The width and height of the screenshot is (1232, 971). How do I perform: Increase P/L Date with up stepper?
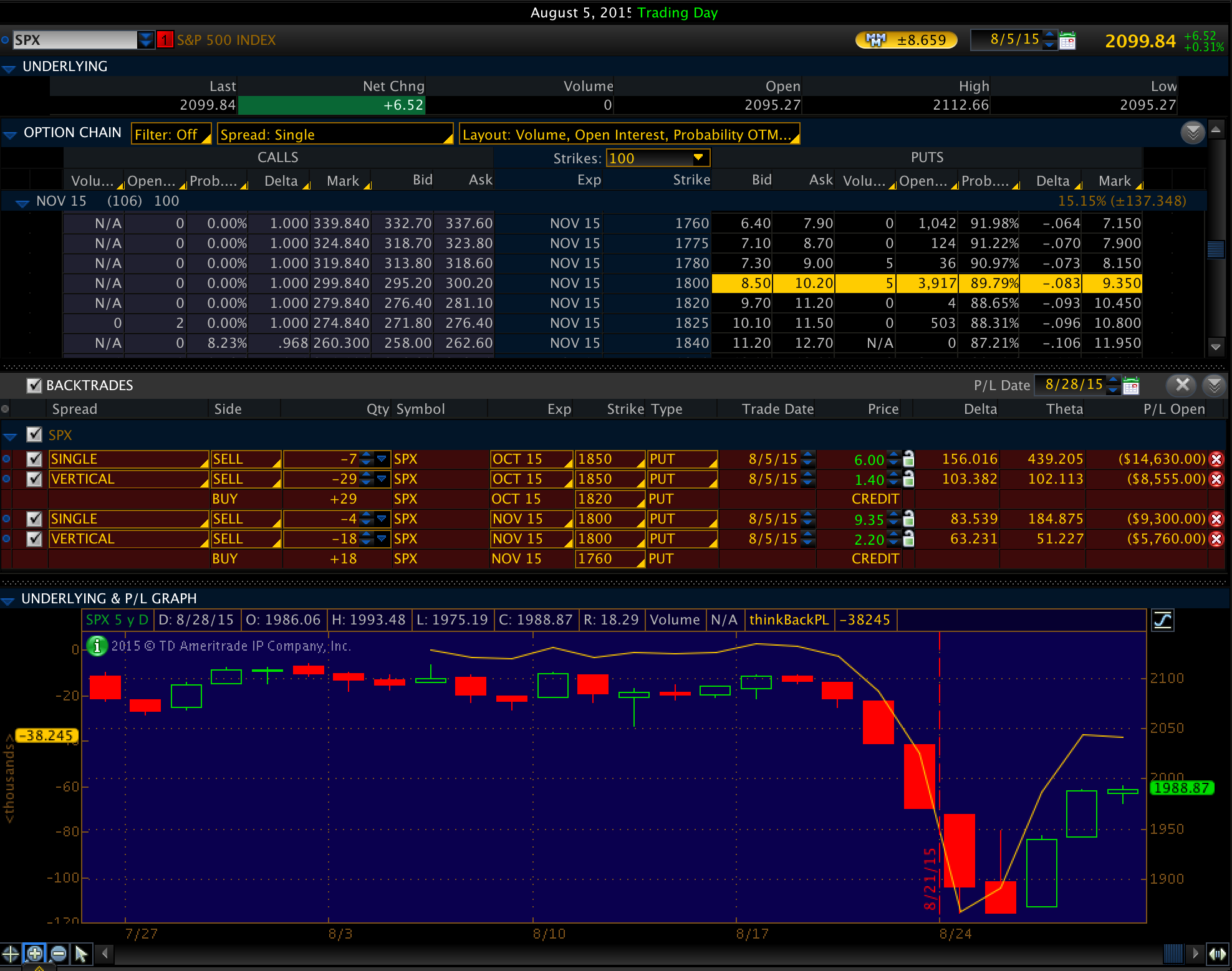[x=1114, y=380]
